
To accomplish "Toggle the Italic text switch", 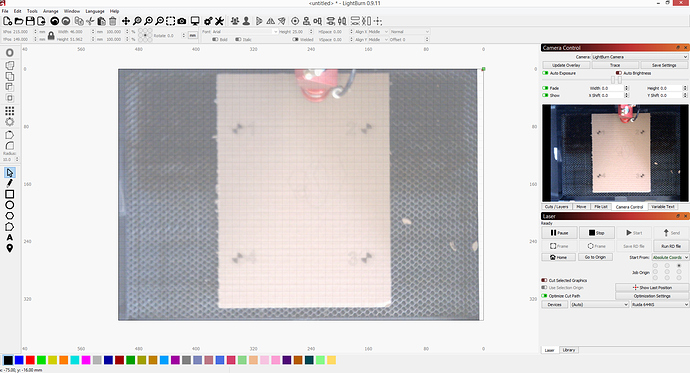I will (x=238, y=39).
